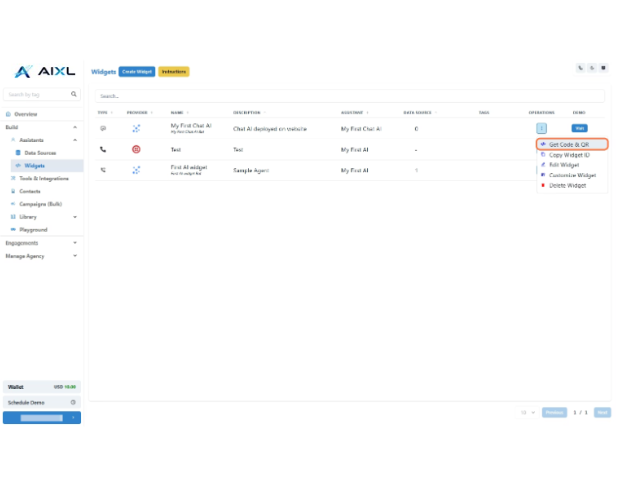Click the phone icon in top-right toolbar
This screenshot has width=627, height=489.
pyautogui.click(x=581, y=68)
